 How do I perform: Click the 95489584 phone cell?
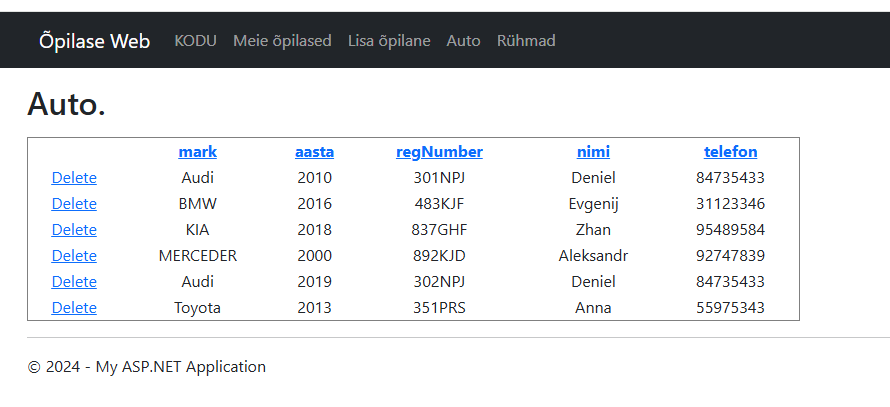pyautogui.click(x=730, y=230)
